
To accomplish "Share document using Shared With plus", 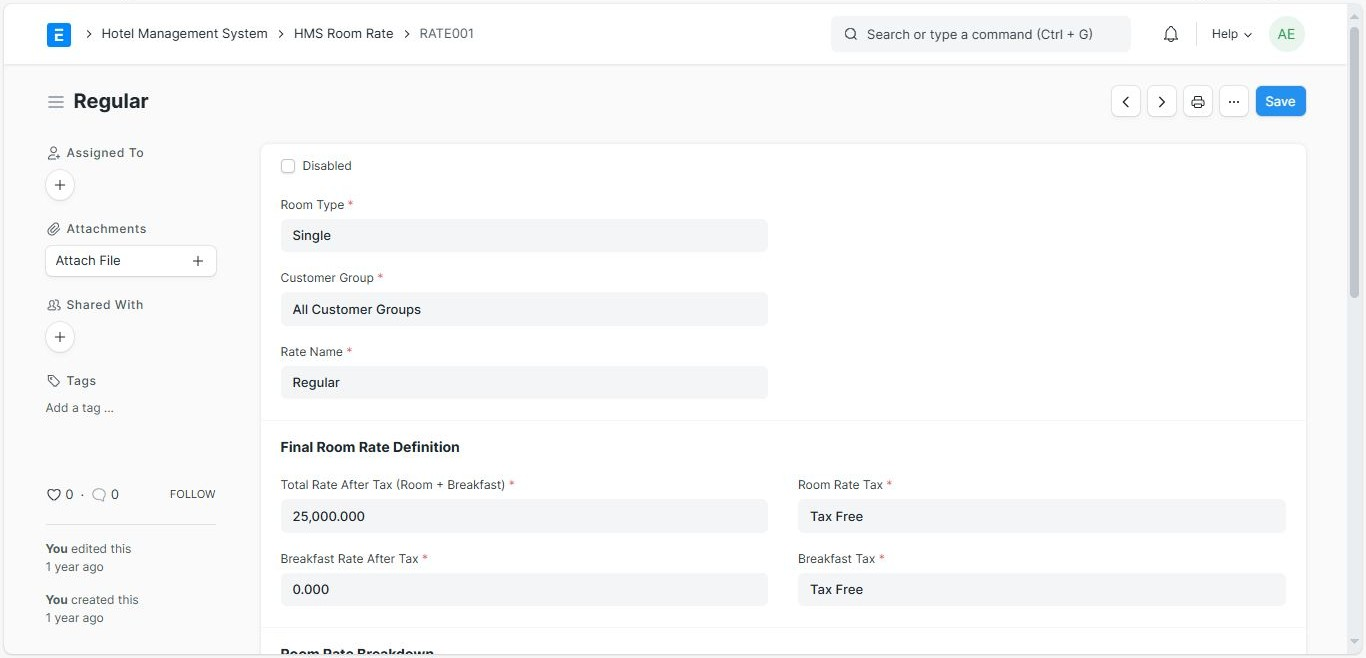I will (60, 337).
